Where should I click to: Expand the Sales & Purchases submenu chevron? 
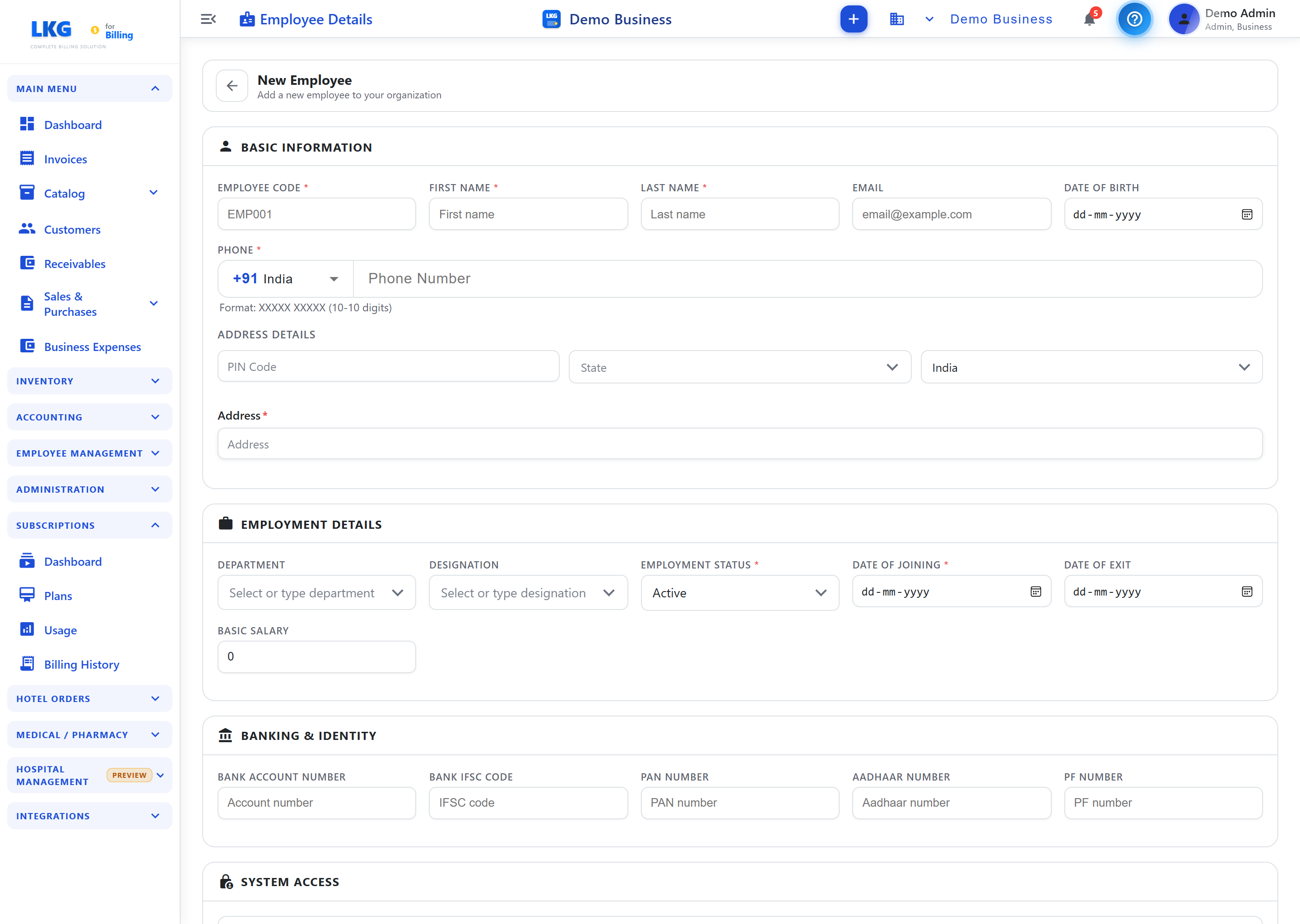(153, 303)
